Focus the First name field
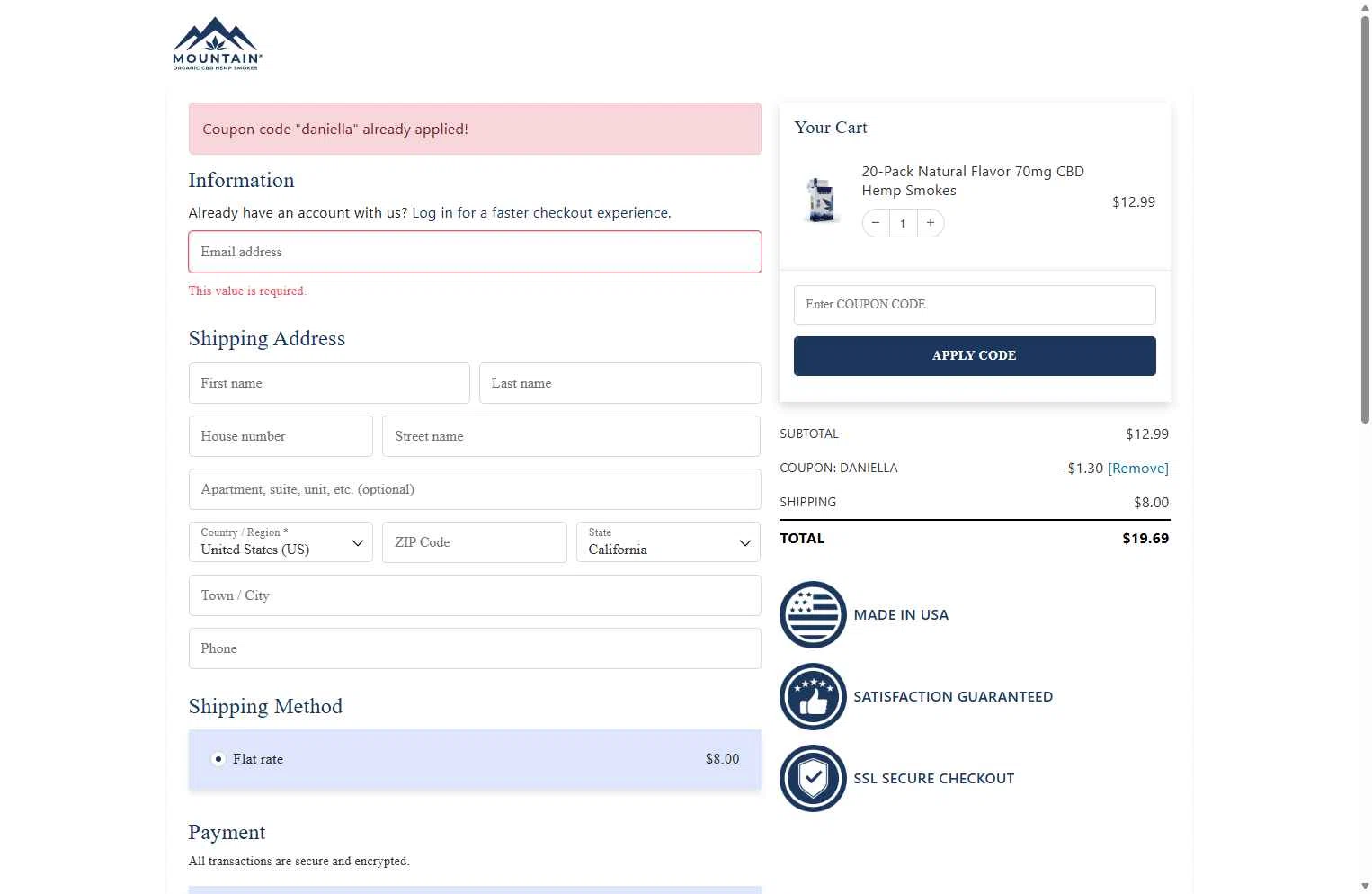 (x=329, y=383)
